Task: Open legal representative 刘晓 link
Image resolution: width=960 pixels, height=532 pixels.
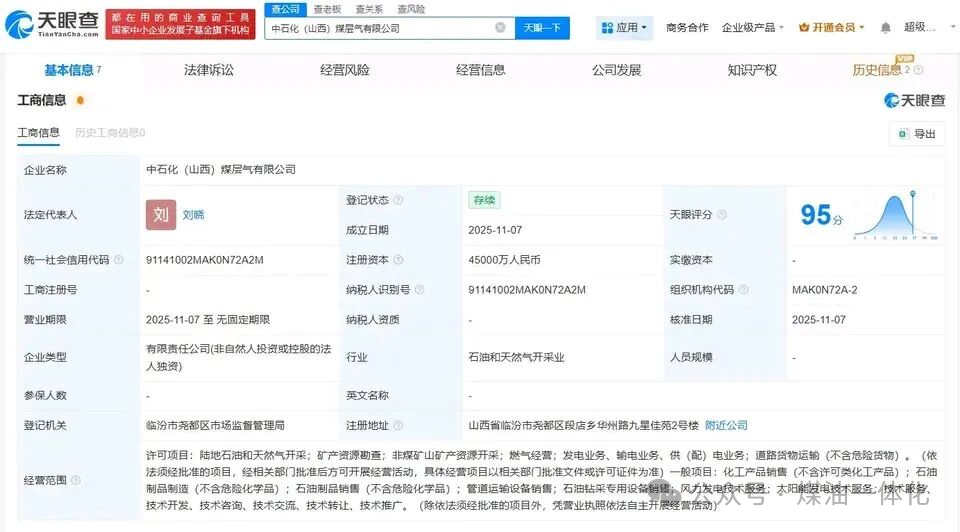Action: [193, 215]
